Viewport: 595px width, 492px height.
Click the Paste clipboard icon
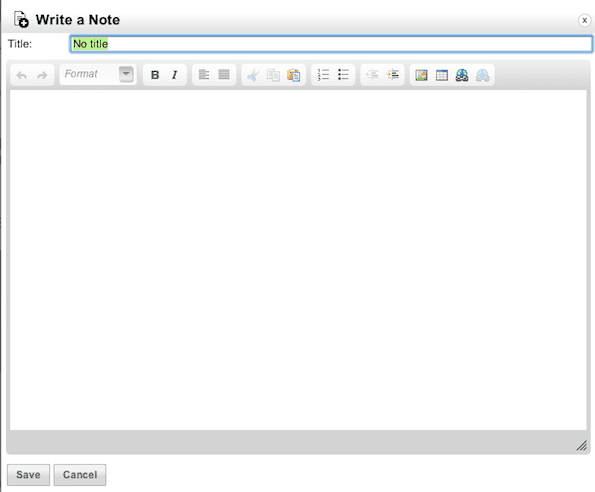click(293, 75)
